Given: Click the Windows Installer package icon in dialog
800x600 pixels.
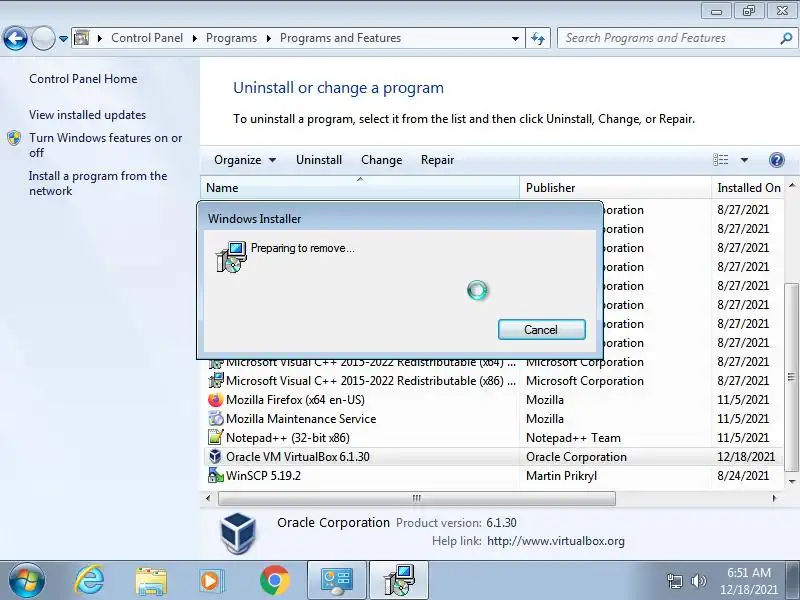Looking at the screenshot, I should 232,257.
